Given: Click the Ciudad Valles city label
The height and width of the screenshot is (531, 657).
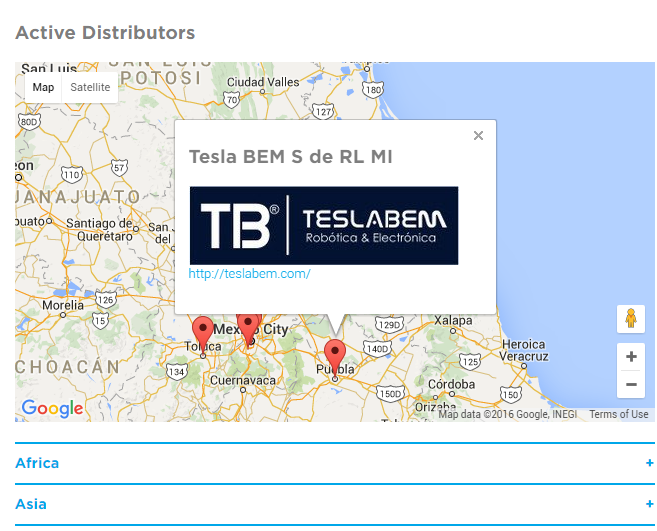Looking at the screenshot, I should pyautogui.click(x=263, y=82).
